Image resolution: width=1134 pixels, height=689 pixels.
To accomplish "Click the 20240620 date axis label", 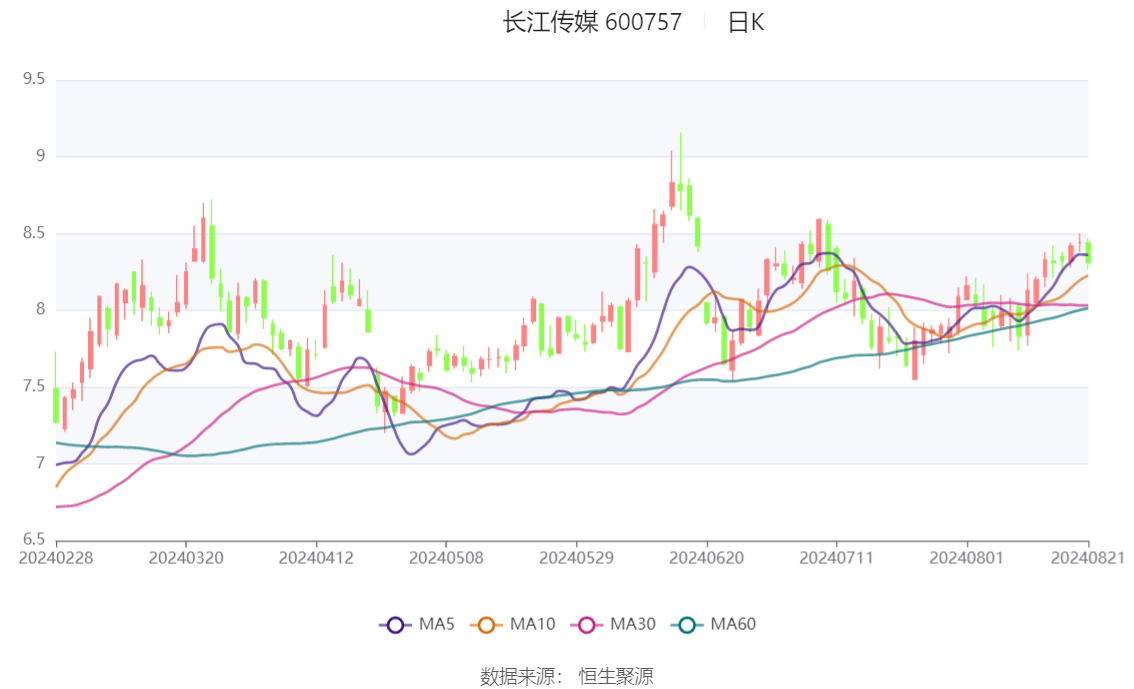I will pyautogui.click(x=707, y=558).
